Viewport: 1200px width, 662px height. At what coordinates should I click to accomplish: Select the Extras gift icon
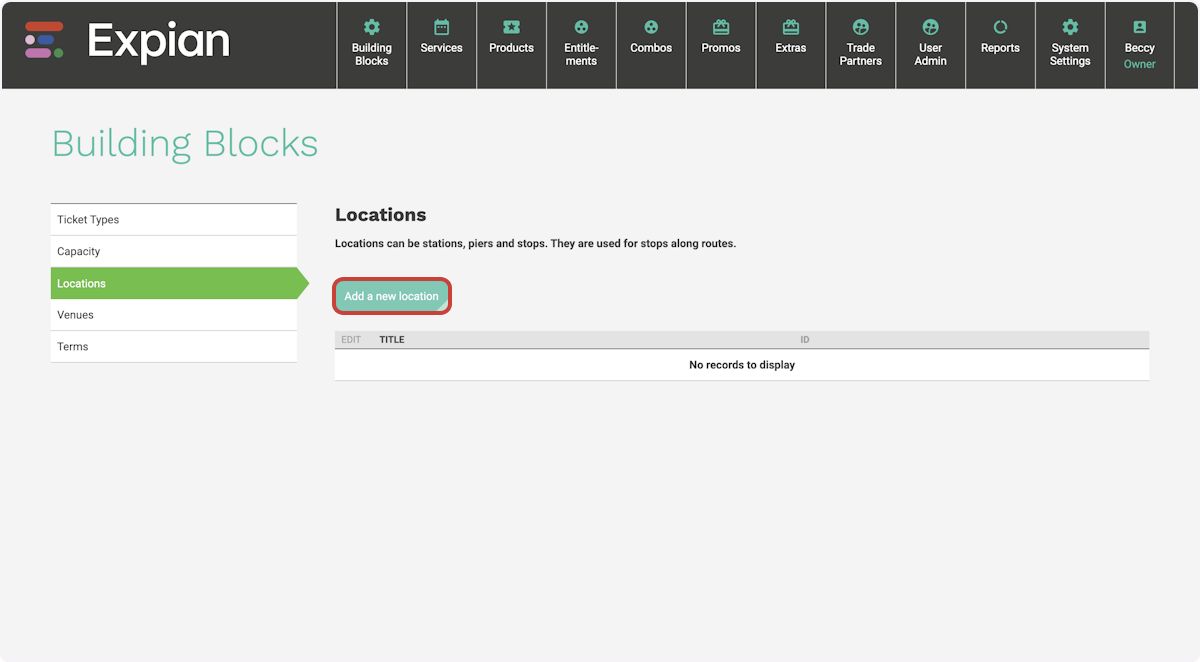click(791, 27)
